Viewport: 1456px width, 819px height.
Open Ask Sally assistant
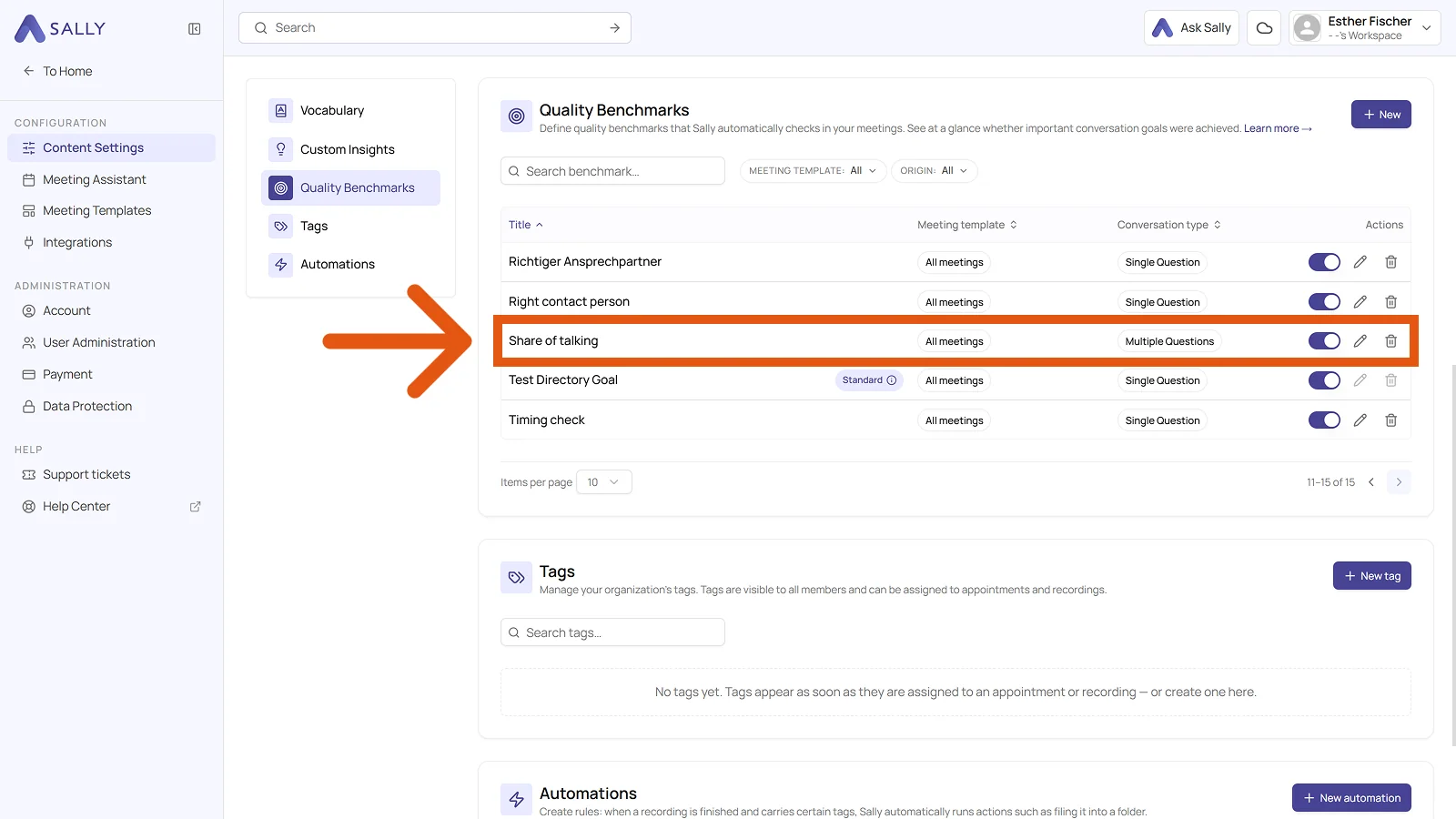tap(1191, 28)
